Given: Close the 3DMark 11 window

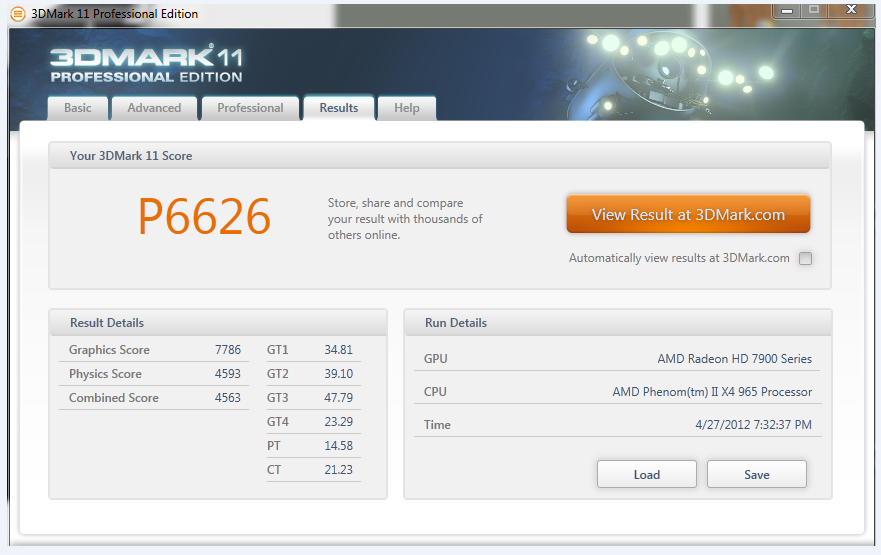Looking at the screenshot, I should point(851,11).
